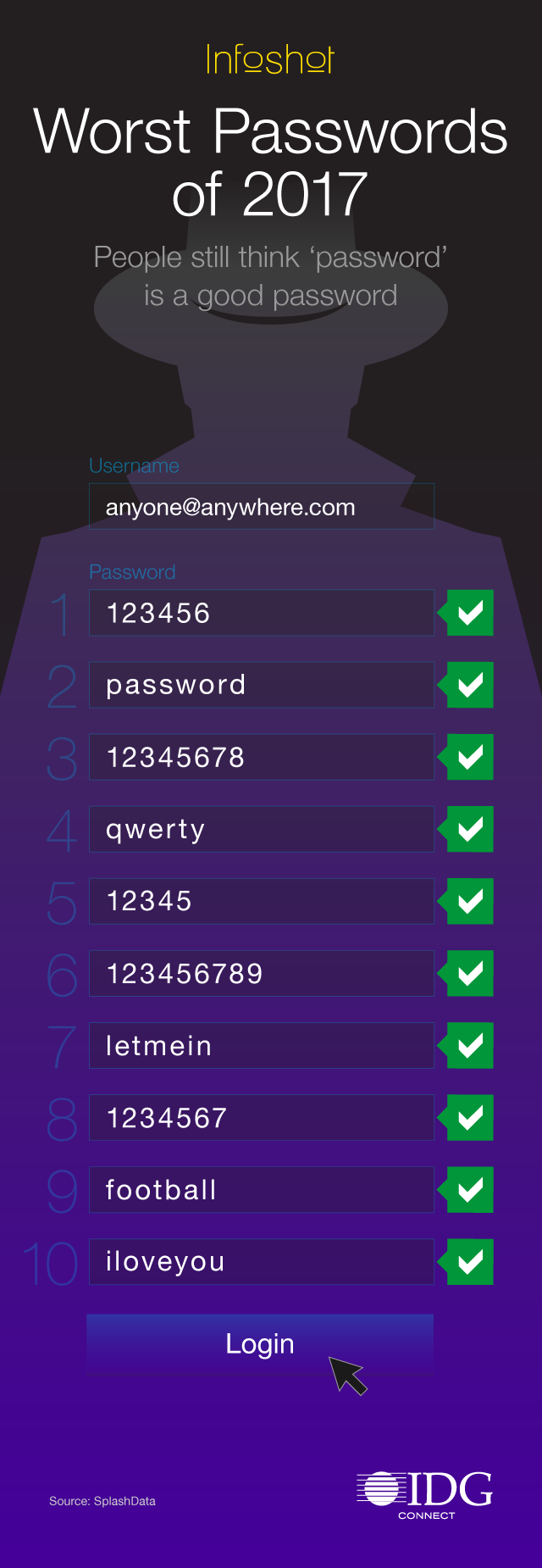Click the Source: SplashData text
Image resolution: width=542 pixels, height=1568 pixels.
[102, 1501]
